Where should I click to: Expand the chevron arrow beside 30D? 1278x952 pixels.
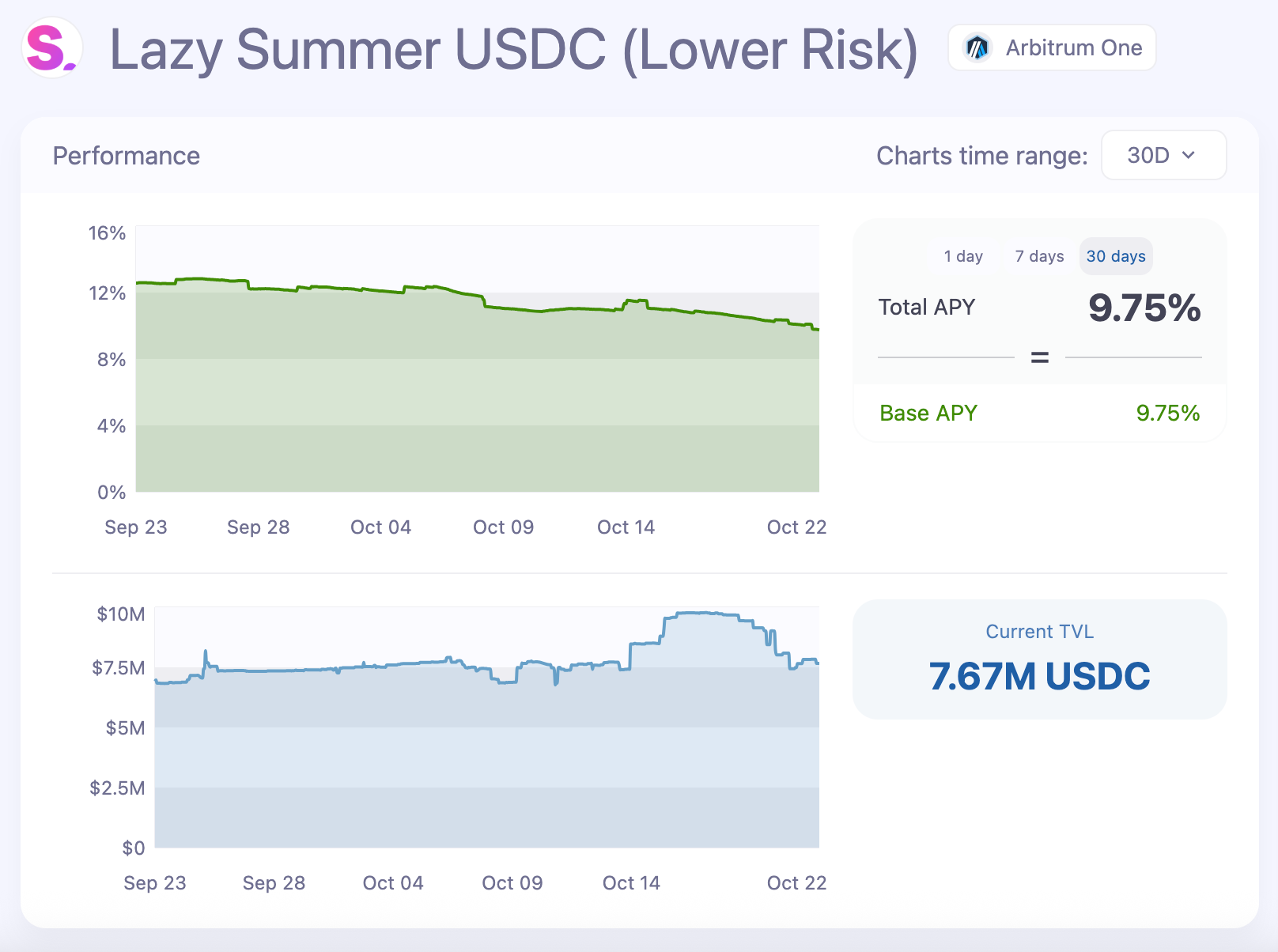1188,156
